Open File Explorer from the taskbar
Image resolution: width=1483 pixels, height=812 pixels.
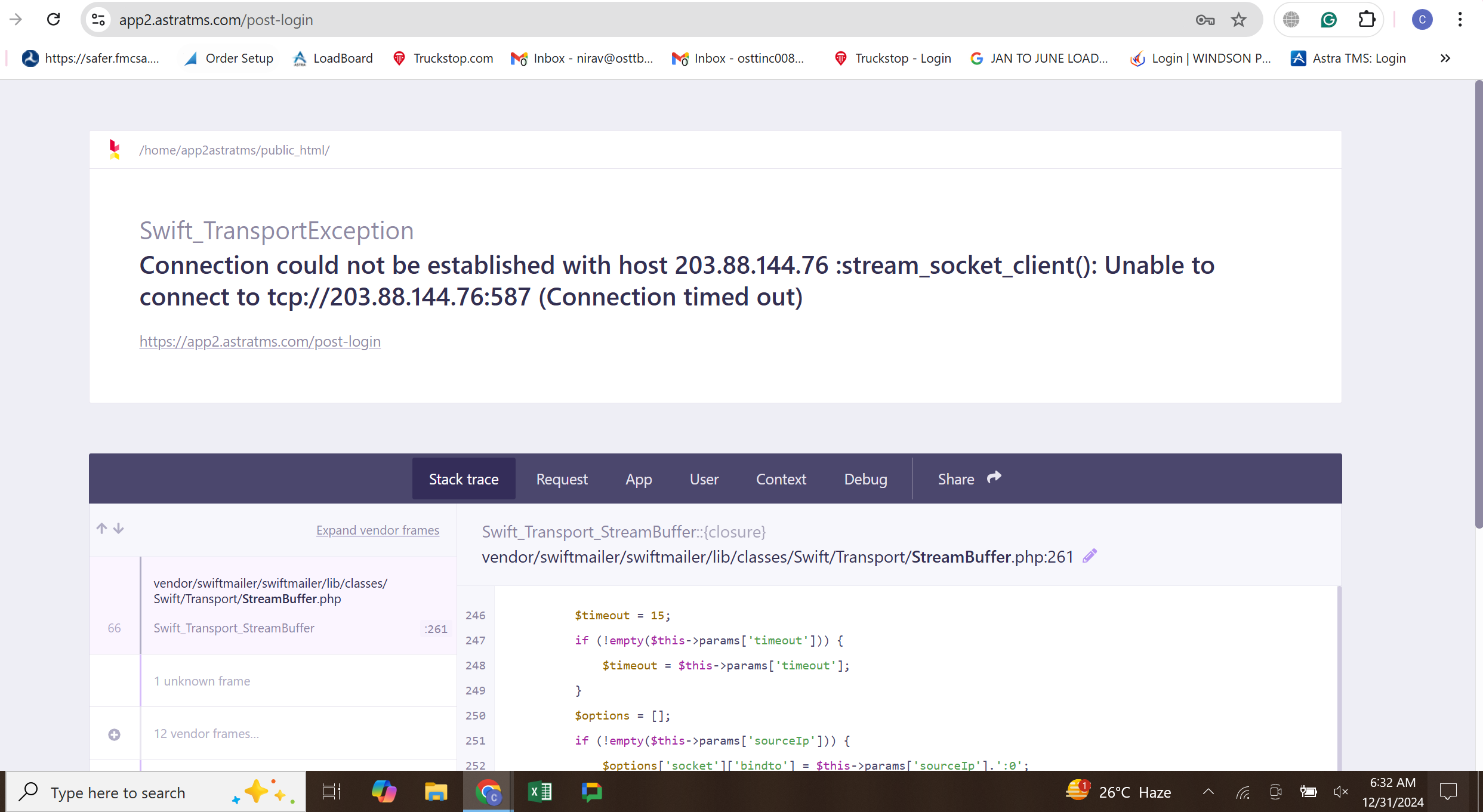(x=436, y=792)
